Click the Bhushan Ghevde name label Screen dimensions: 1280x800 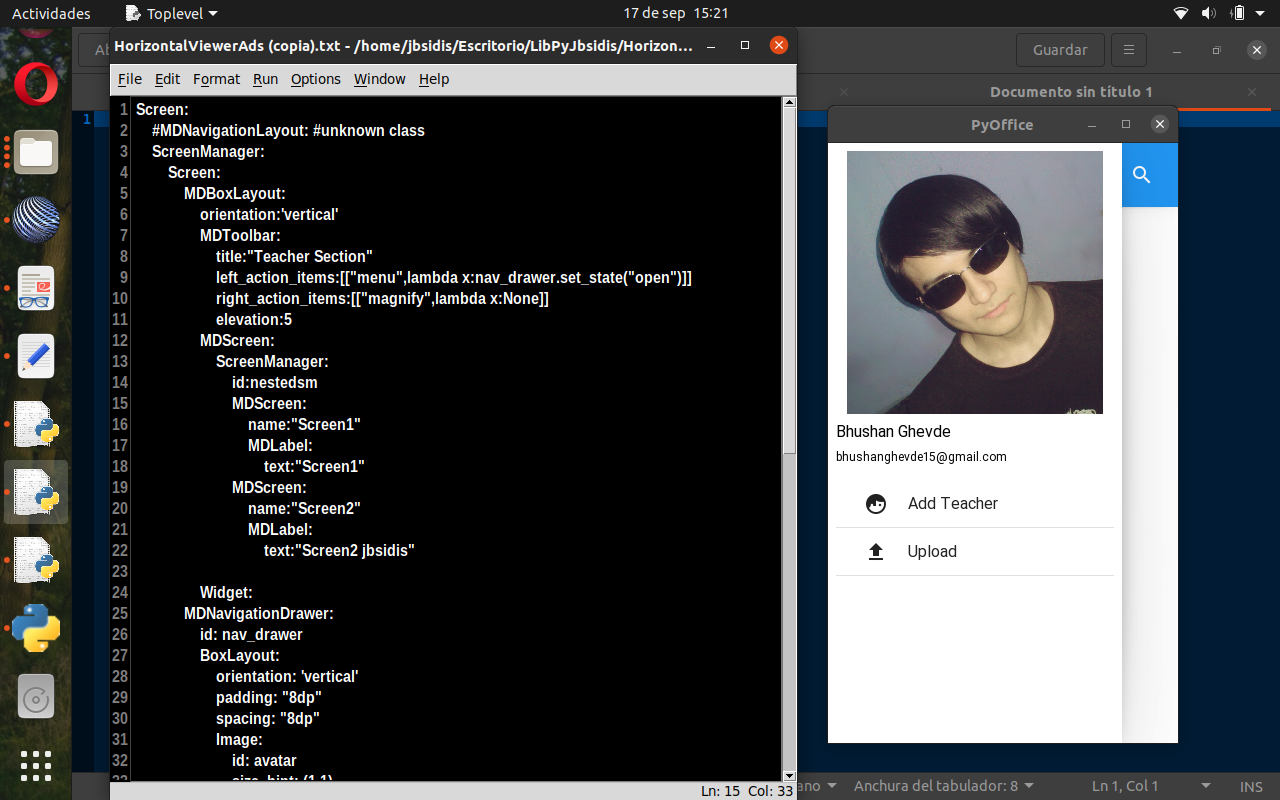(x=893, y=432)
